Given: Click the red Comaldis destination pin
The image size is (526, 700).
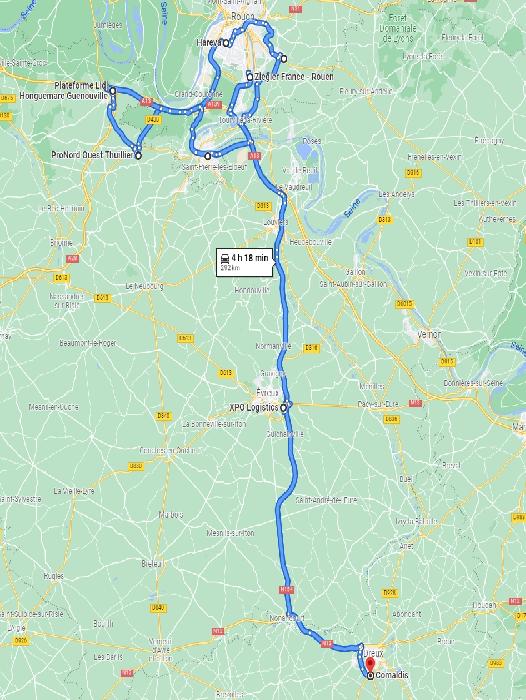Looking at the screenshot, I should (370, 665).
